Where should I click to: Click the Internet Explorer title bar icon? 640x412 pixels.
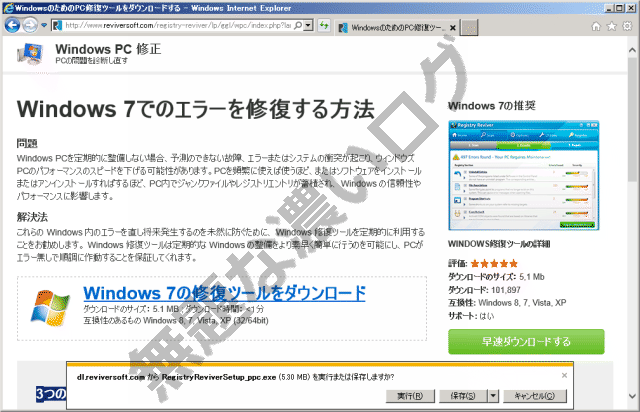(x=8, y=8)
